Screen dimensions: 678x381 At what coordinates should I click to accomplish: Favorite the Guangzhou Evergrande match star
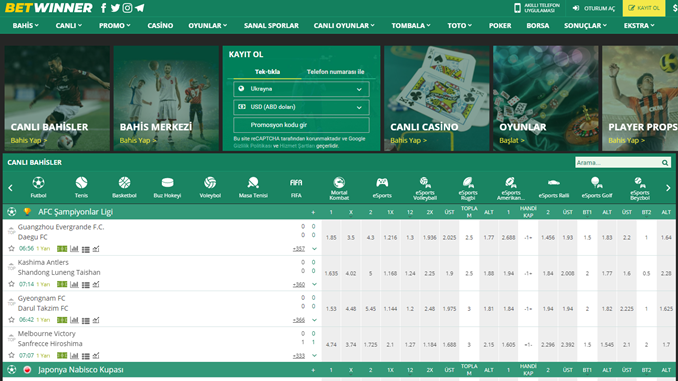pyautogui.click(x=11, y=248)
